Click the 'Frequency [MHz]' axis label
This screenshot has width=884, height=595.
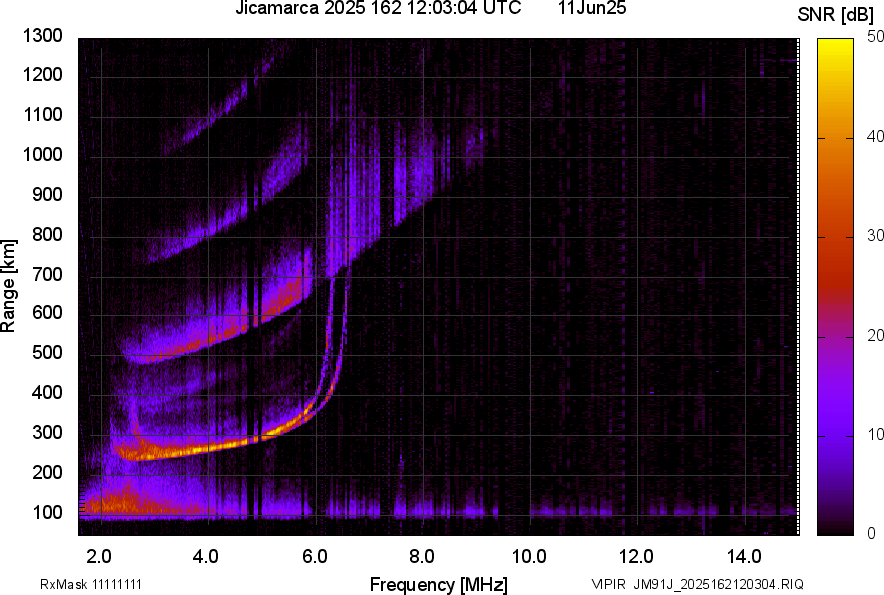tap(439, 584)
